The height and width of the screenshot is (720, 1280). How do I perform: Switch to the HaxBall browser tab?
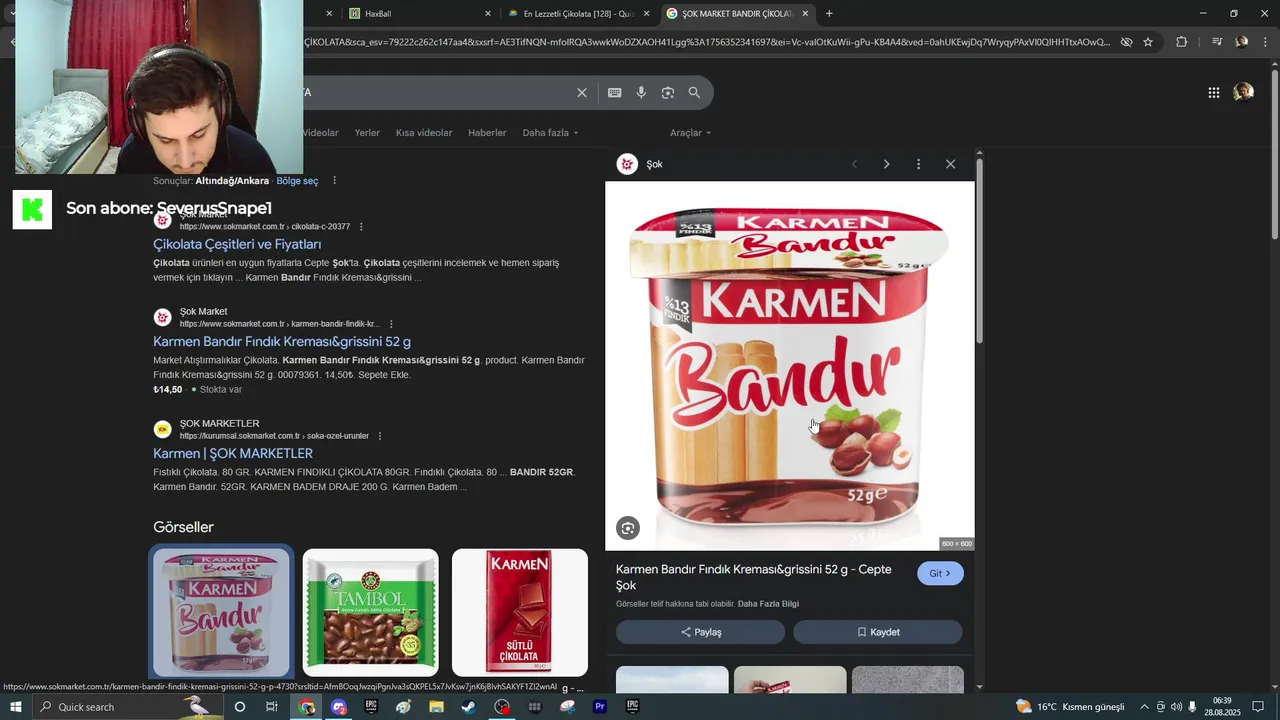(x=420, y=14)
